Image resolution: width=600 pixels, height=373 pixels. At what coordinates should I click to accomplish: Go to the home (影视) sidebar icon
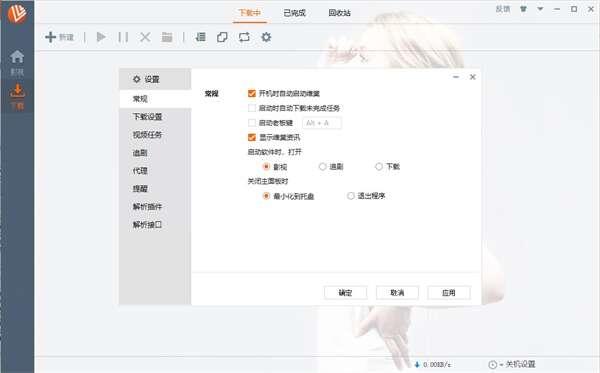[x=17, y=62]
